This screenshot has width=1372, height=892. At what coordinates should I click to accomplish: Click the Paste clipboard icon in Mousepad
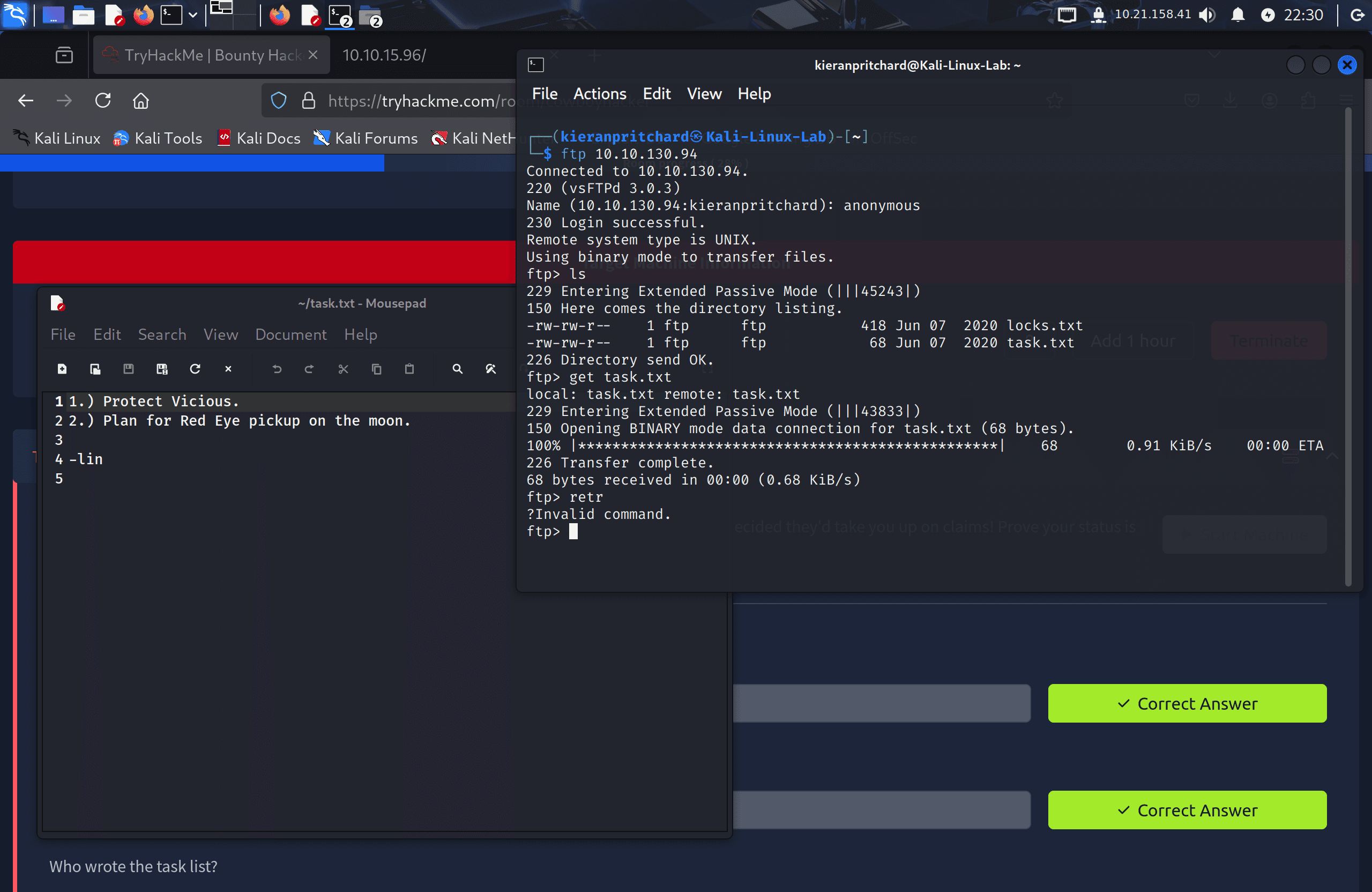pyautogui.click(x=409, y=369)
